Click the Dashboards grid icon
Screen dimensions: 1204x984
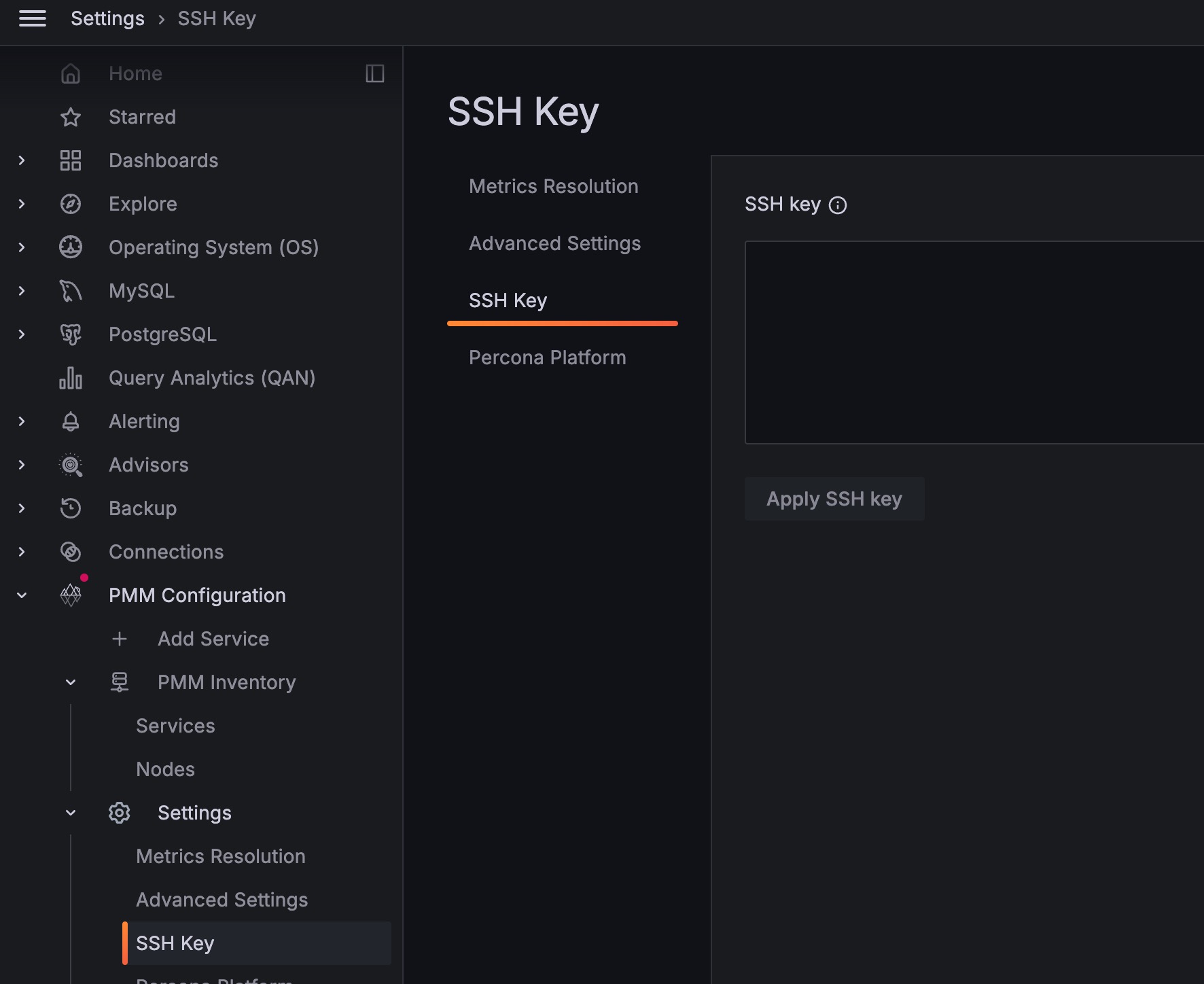(x=71, y=160)
